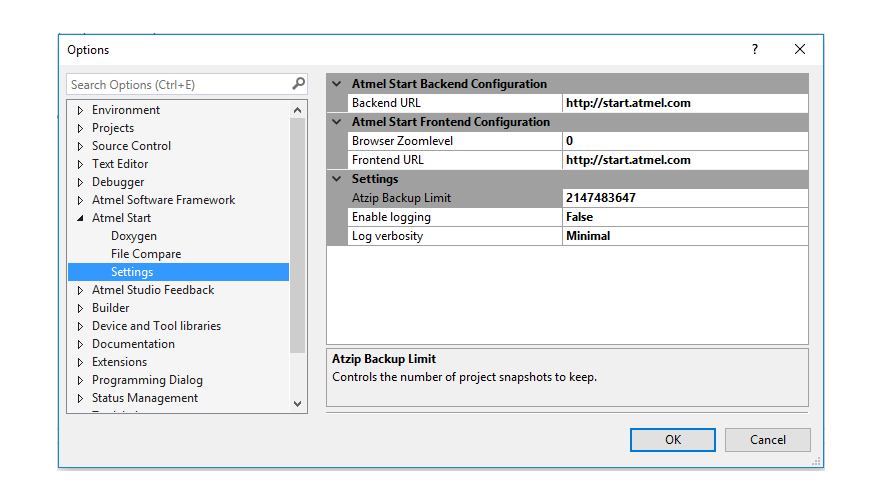883x504 pixels.
Task: Select the Doxygen options page
Action: tap(134, 236)
